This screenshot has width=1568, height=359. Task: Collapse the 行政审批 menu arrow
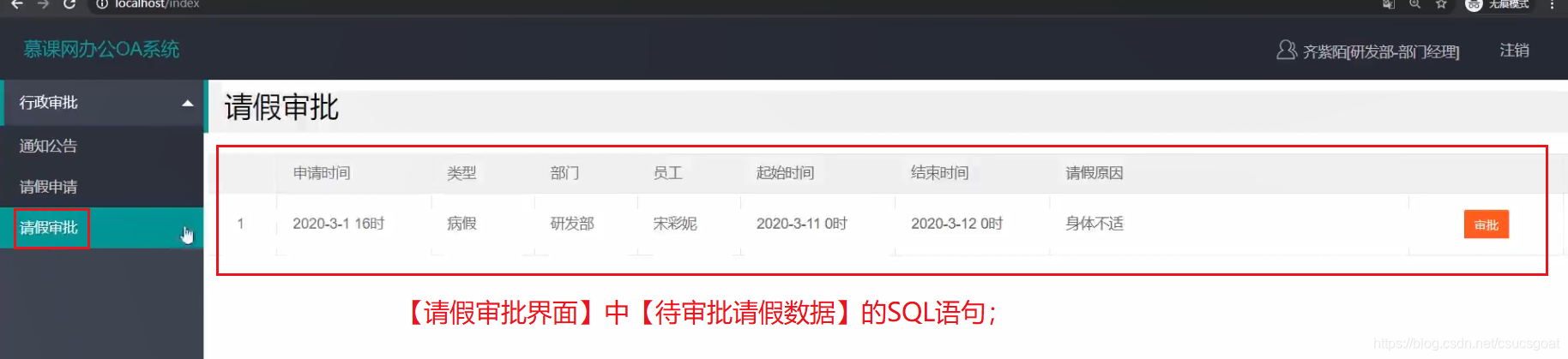pos(187,103)
